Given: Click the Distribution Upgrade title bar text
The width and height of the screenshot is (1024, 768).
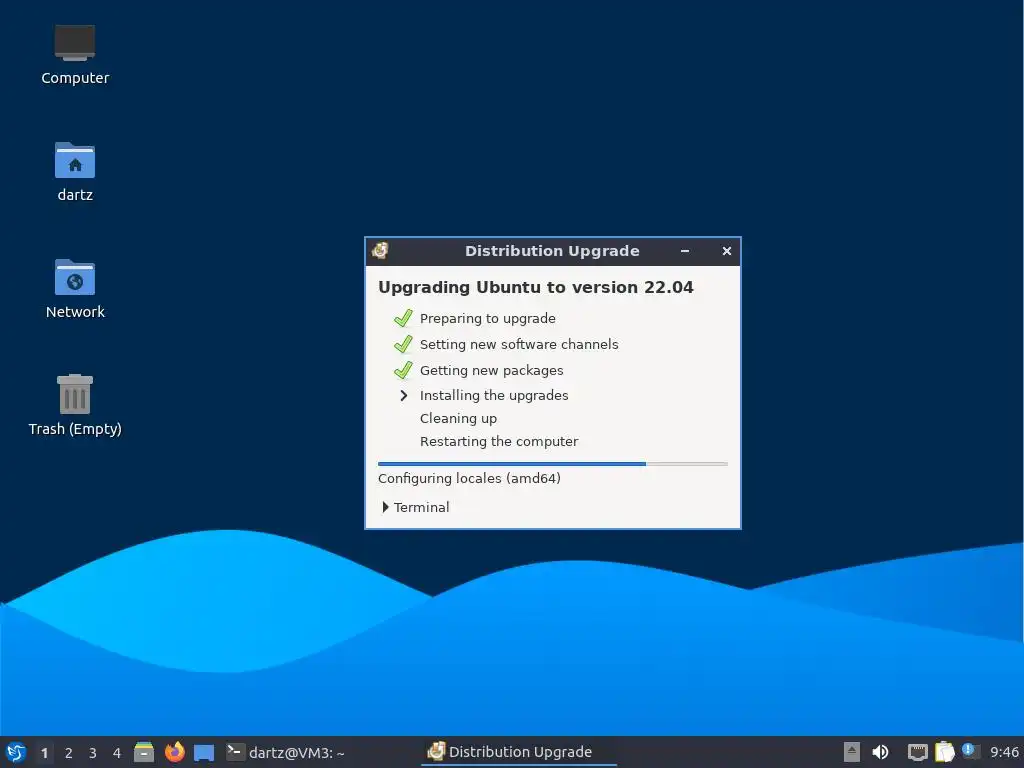Looking at the screenshot, I should tap(552, 251).
